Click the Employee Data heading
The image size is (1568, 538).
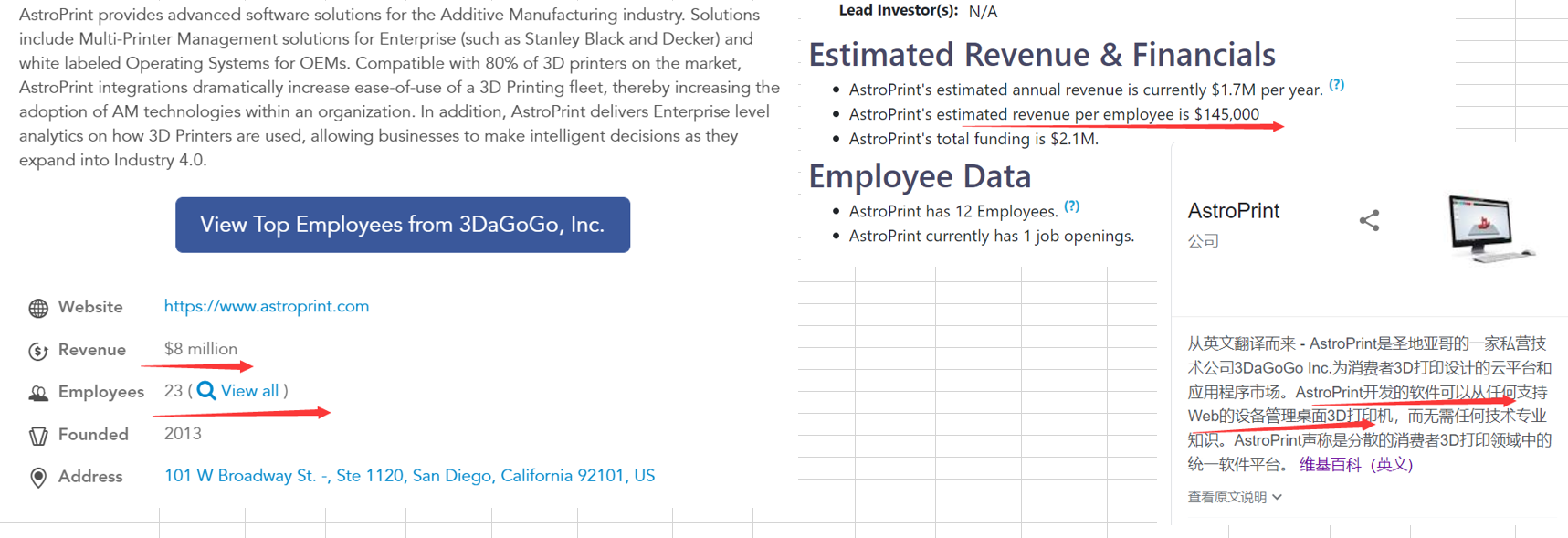[920, 176]
